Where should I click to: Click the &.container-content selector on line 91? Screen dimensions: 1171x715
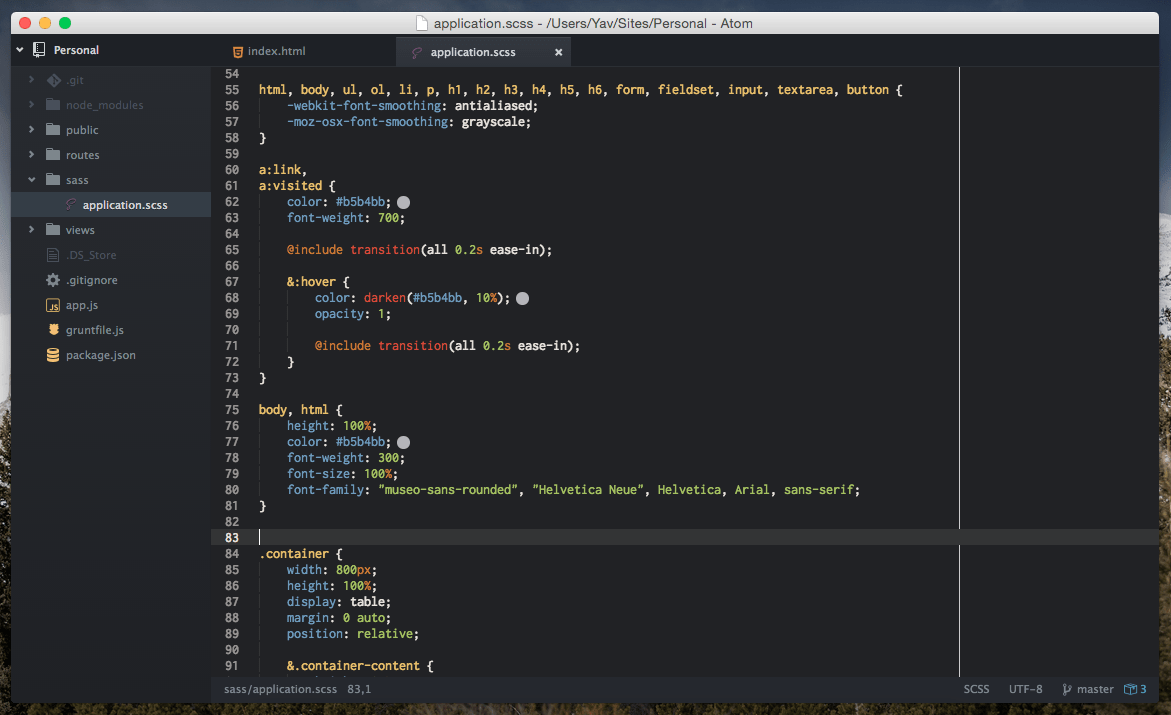coord(352,666)
